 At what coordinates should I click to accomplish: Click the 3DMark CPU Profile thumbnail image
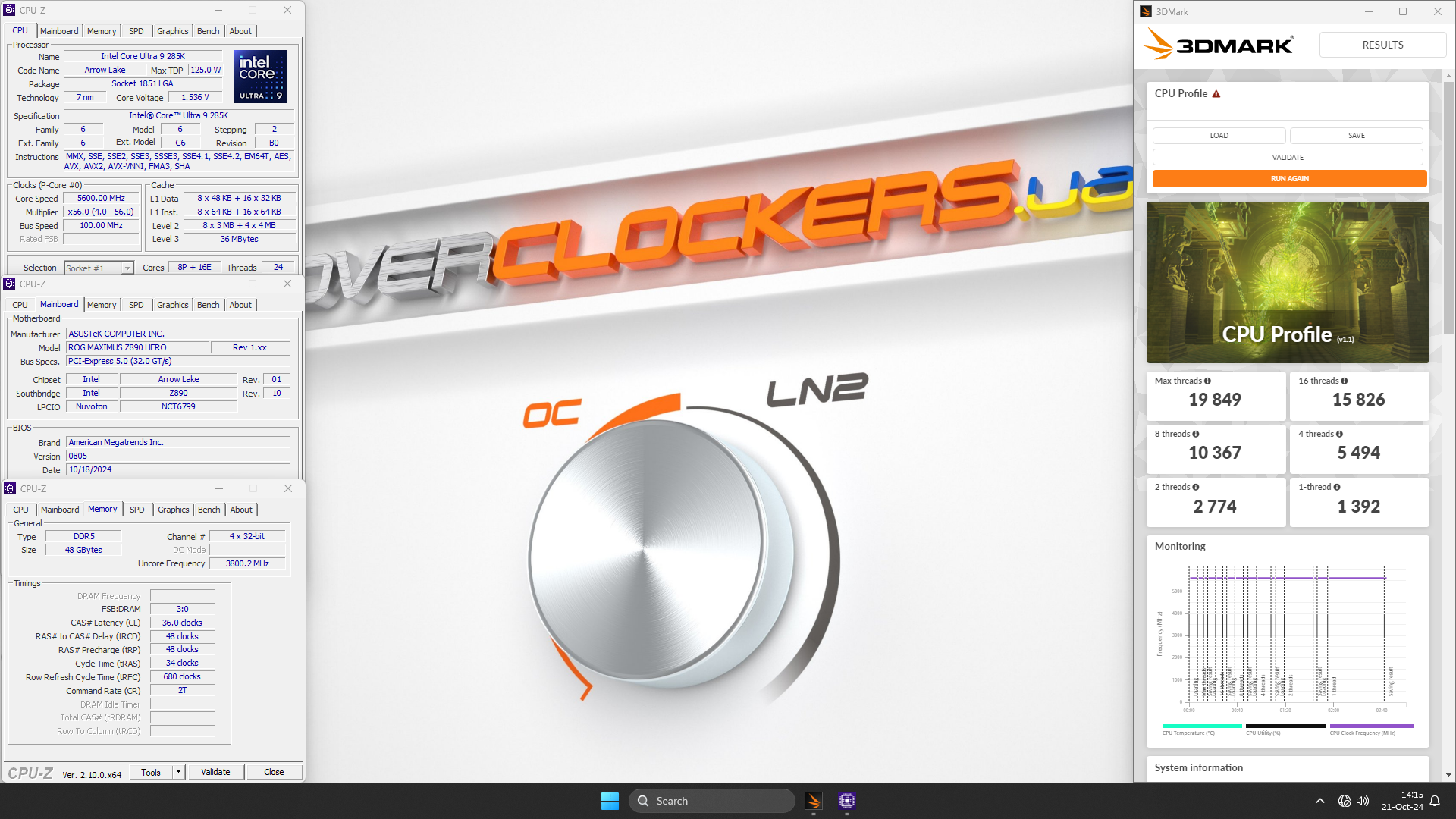(1288, 282)
